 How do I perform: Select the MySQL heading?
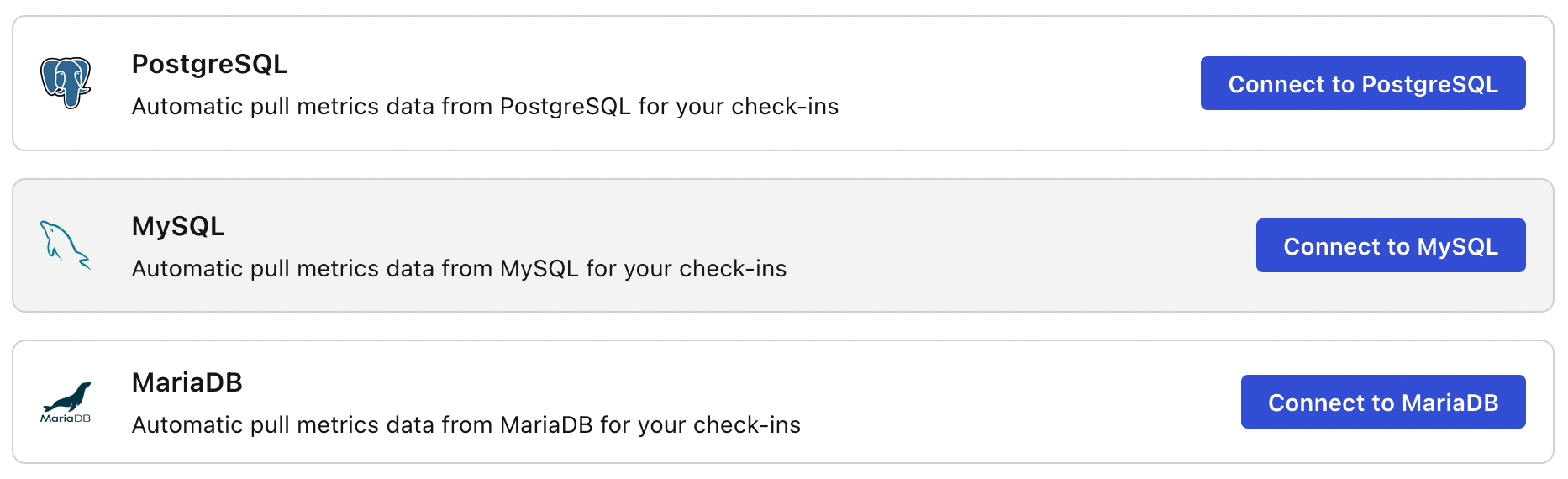pyautogui.click(x=178, y=226)
